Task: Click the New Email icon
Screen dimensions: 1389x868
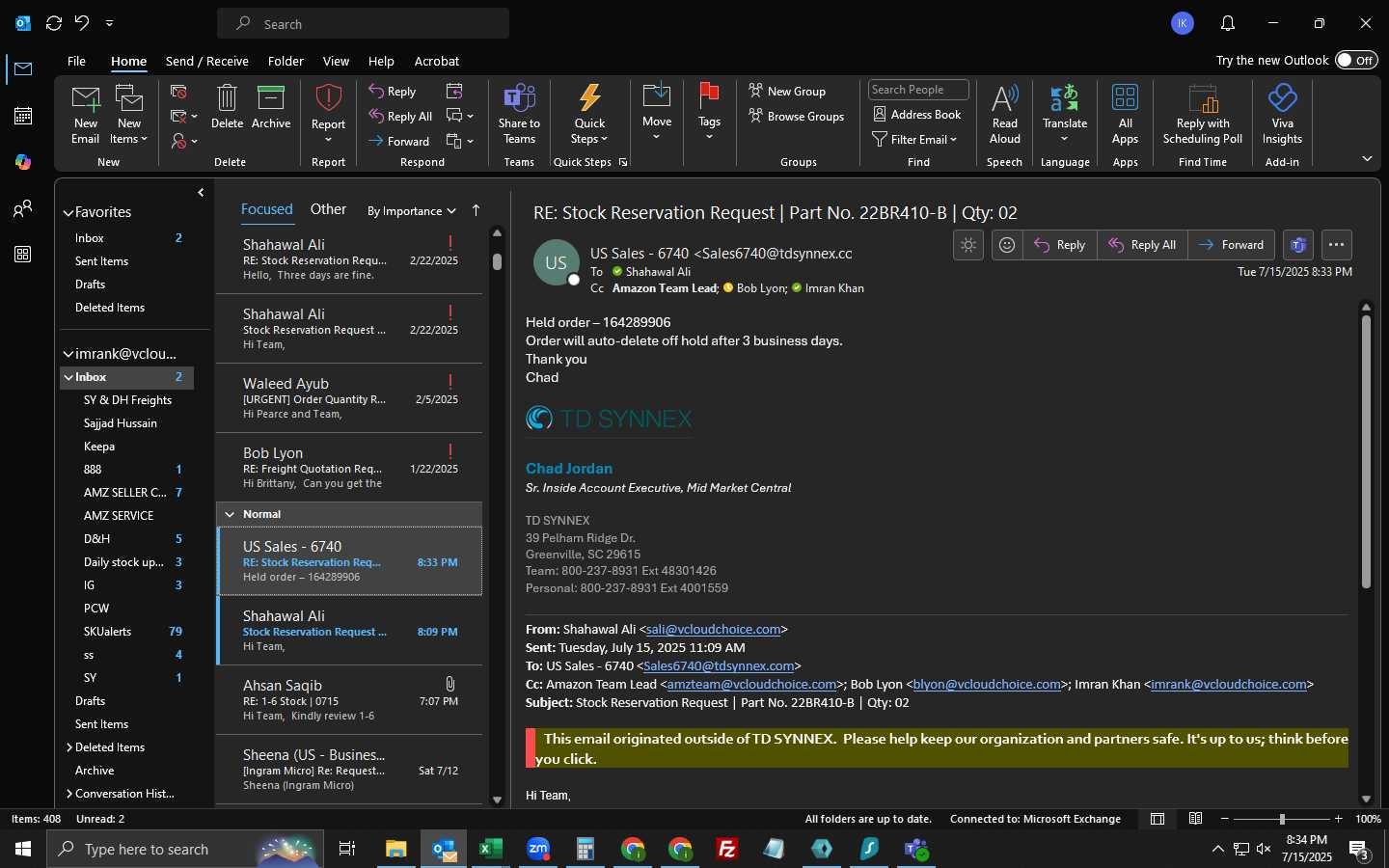Action: pos(86,98)
